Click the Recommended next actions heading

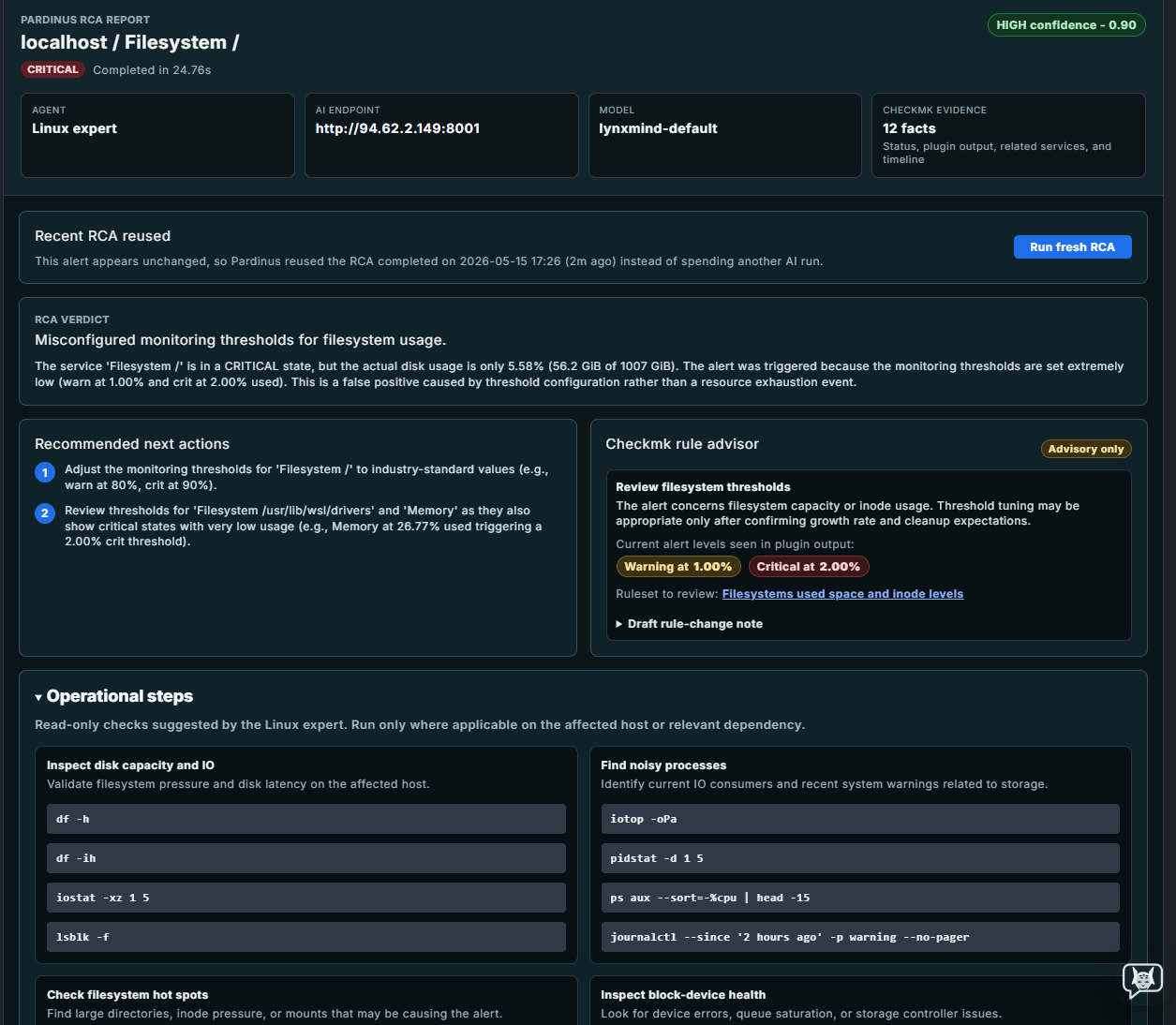pos(132,444)
